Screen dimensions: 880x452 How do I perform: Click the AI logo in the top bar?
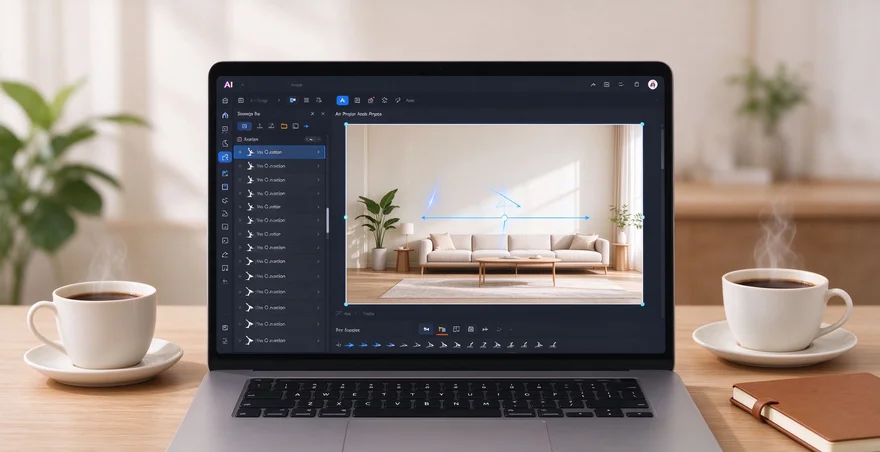pos(228,85)
